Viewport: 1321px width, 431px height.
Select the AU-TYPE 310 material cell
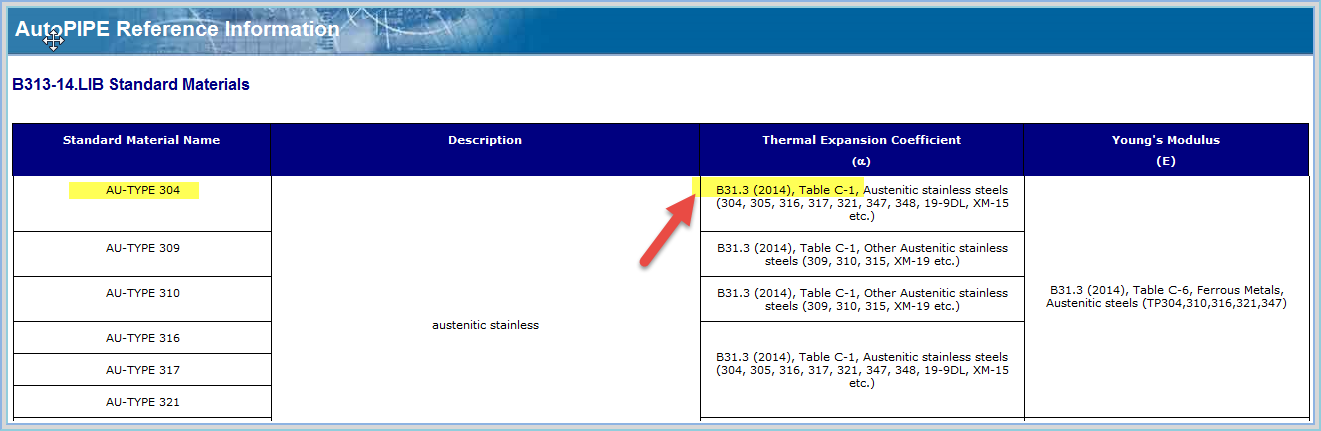[x=141, y=299]
